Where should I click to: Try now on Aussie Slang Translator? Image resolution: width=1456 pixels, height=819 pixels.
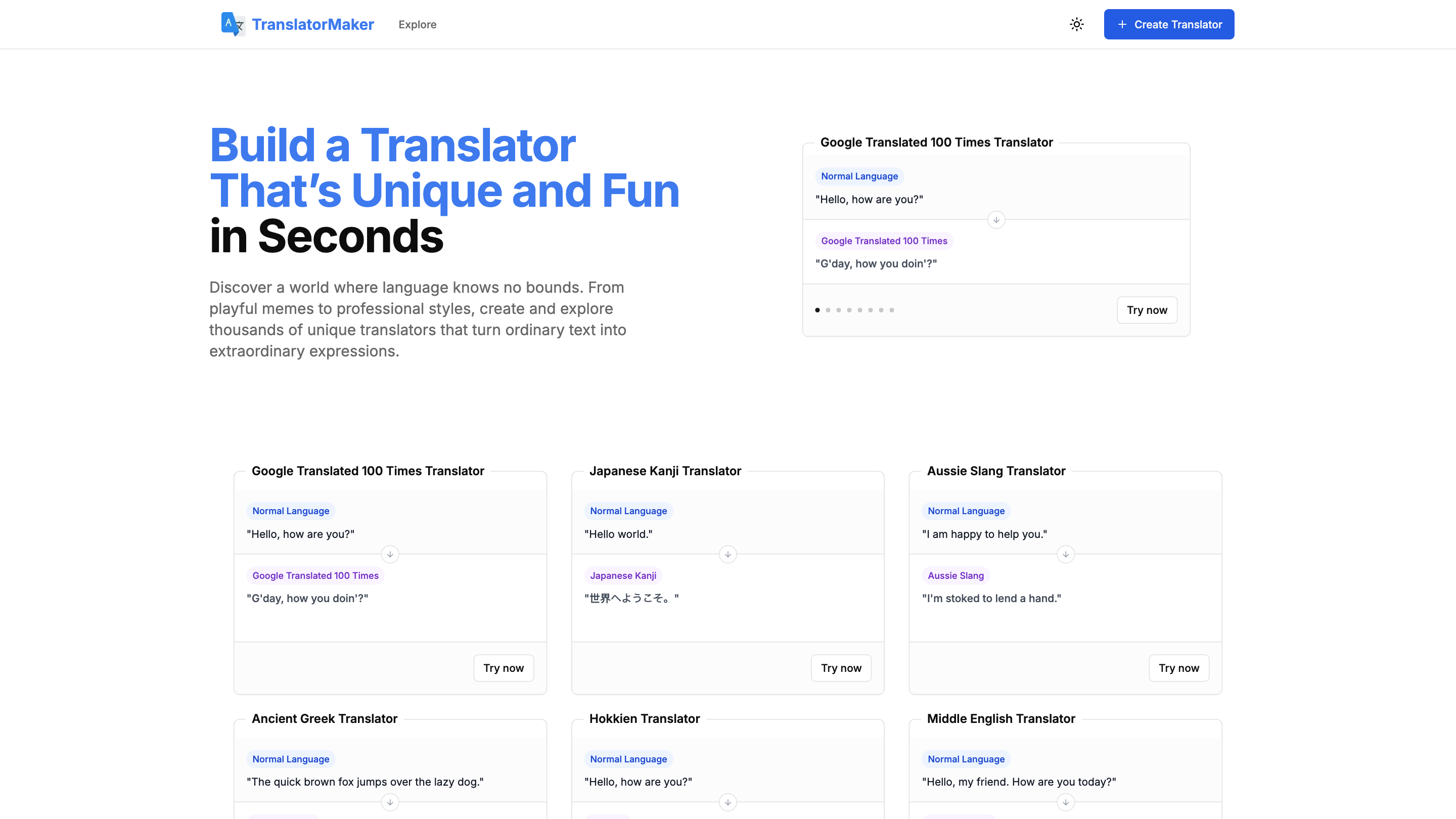pos(1178,667)
